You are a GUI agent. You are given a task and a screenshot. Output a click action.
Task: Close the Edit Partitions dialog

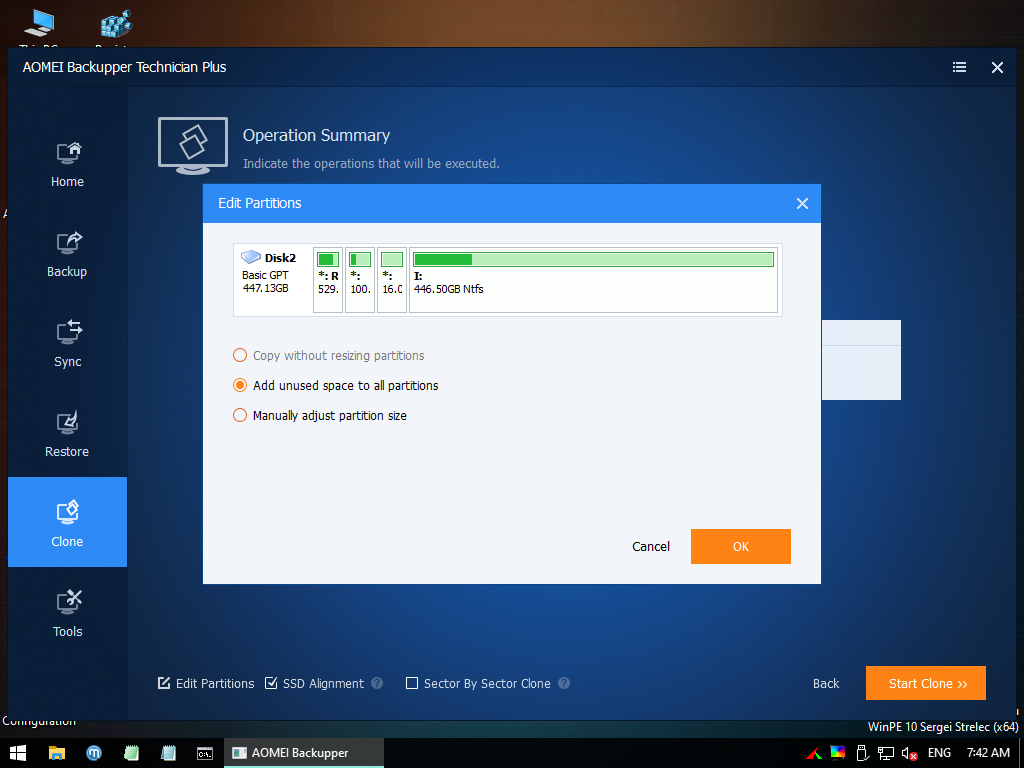803,204
